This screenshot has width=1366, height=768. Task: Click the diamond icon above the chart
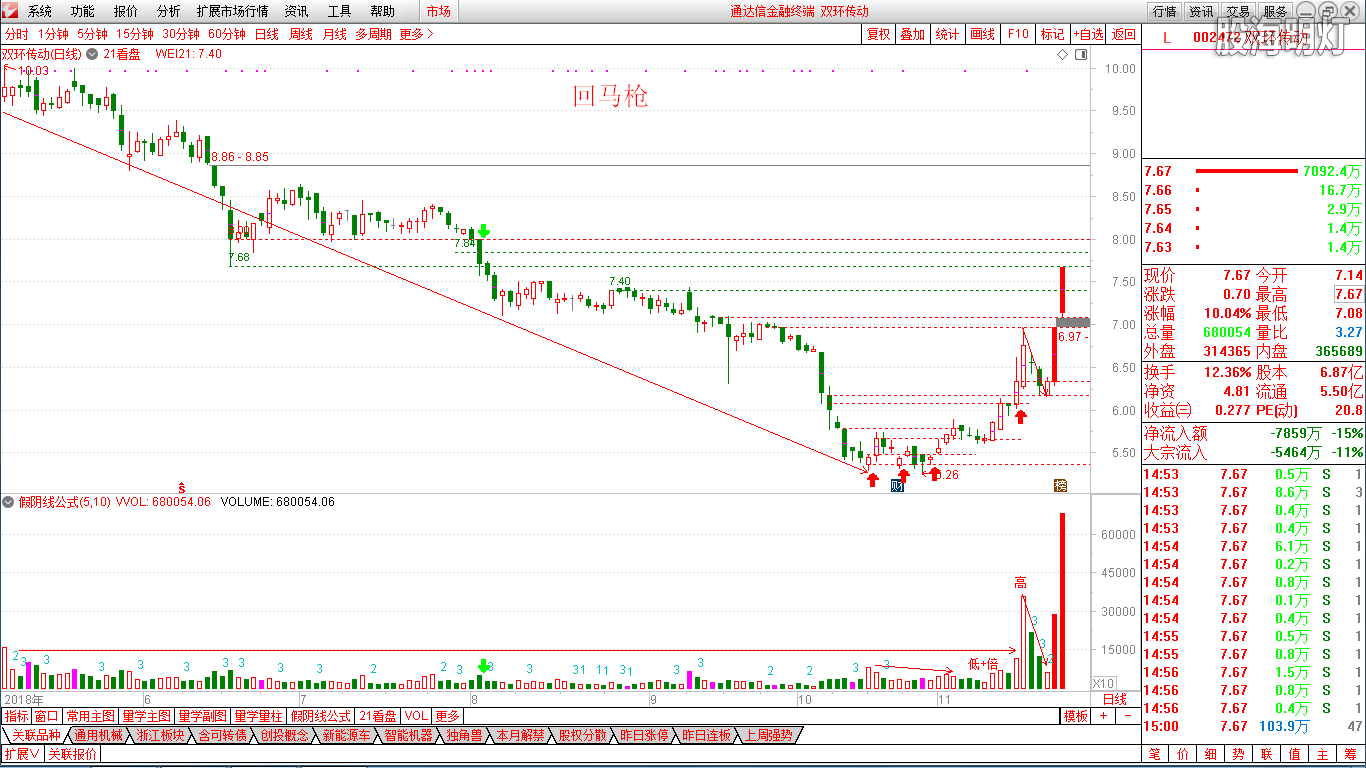tap(1063, 54)
